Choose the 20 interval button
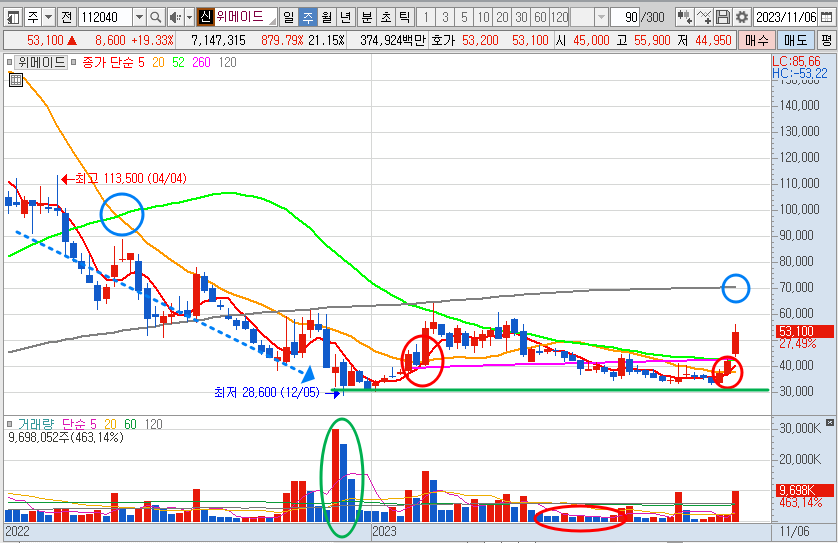This screenshot has height=543, width=838. point(502,18)
